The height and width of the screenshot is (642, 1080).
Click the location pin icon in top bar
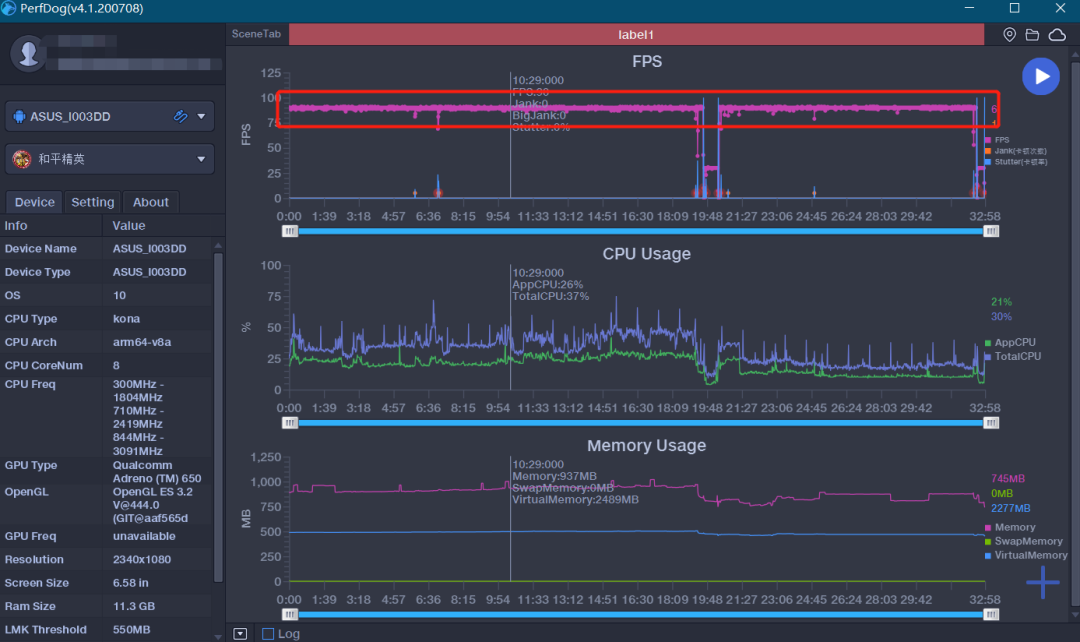click(x=1009, y=35)
